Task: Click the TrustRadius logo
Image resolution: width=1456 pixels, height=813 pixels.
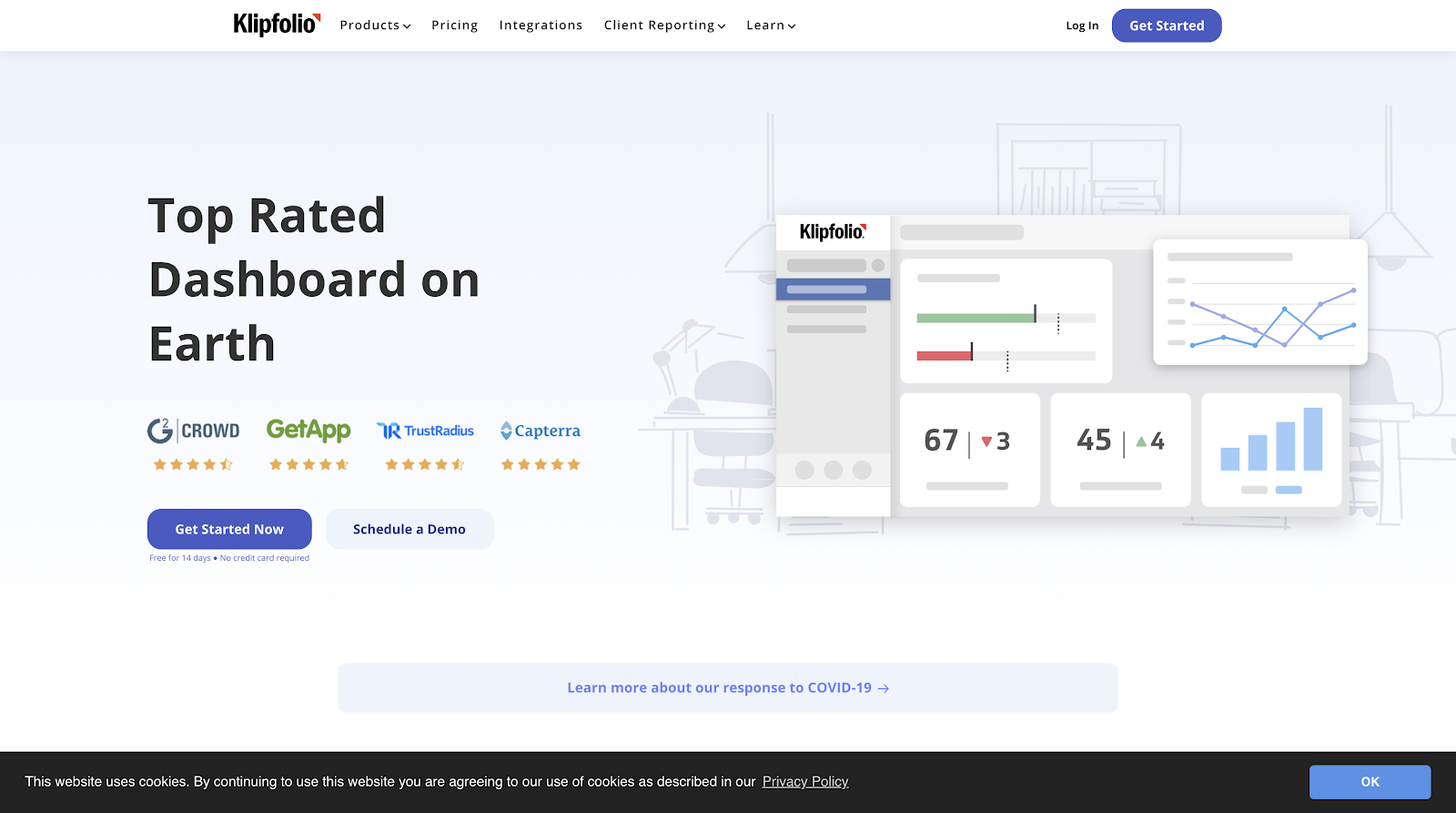Action: [x=425, y=431]
